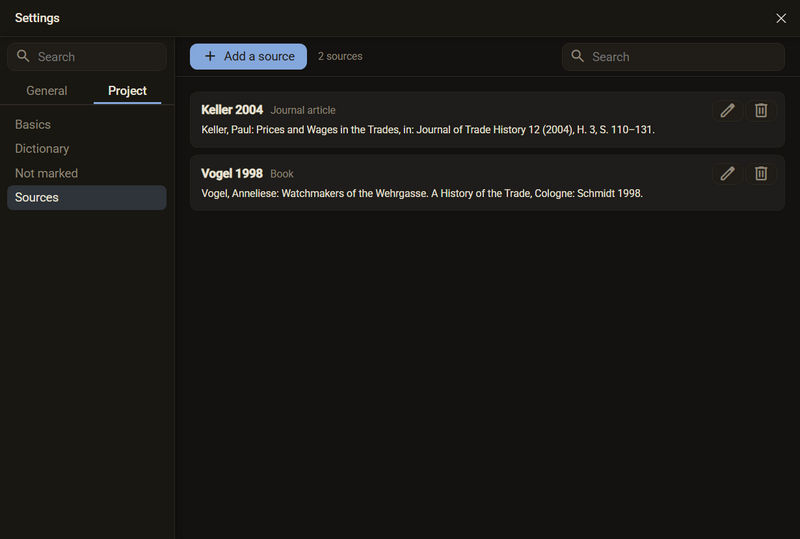Edit the Vogel 1998 source with pencil icon
The image size is (800, 539).
point(727,174)
